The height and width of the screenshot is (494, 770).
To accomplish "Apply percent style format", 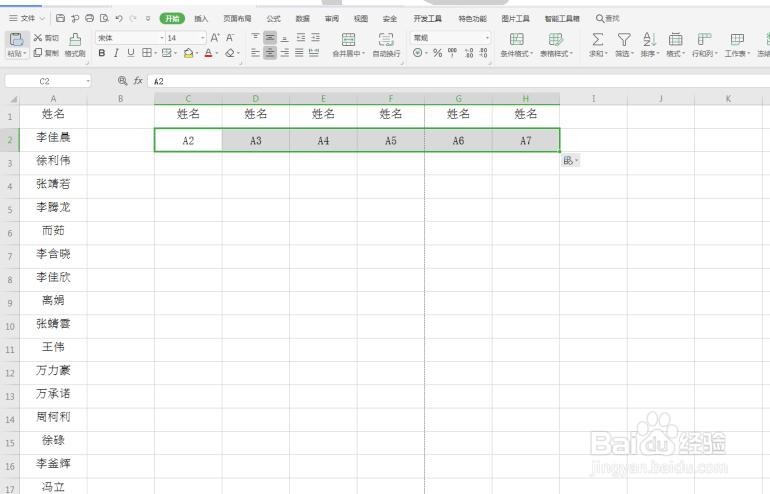I will tap(438, 53).
